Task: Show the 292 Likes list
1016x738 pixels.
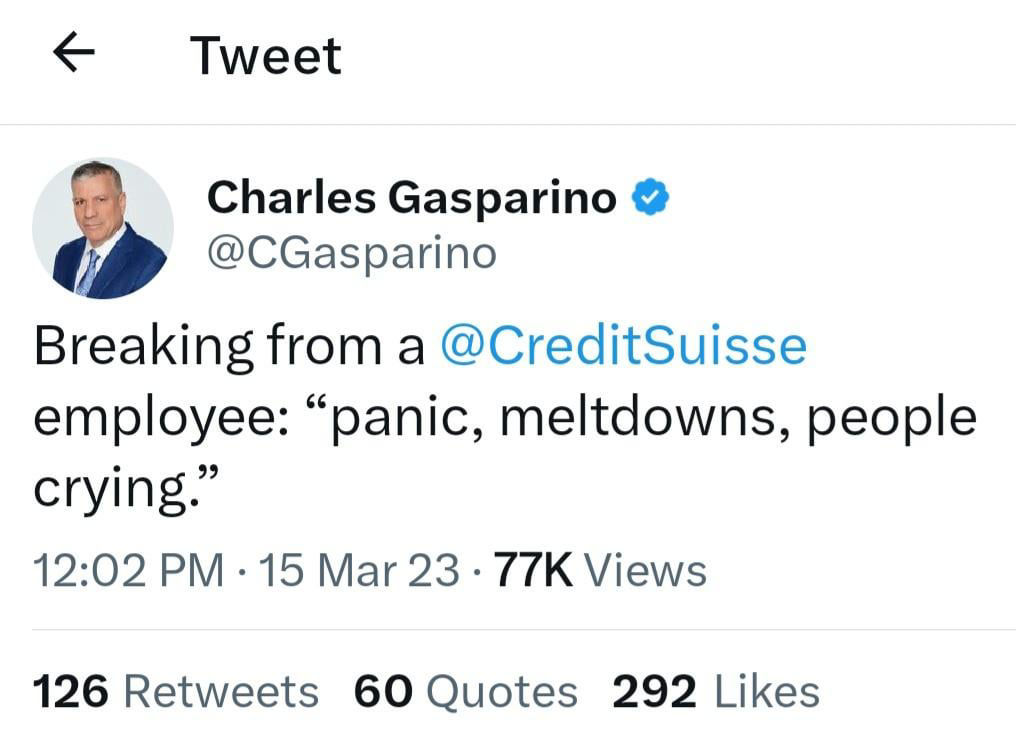Action: 716,691
